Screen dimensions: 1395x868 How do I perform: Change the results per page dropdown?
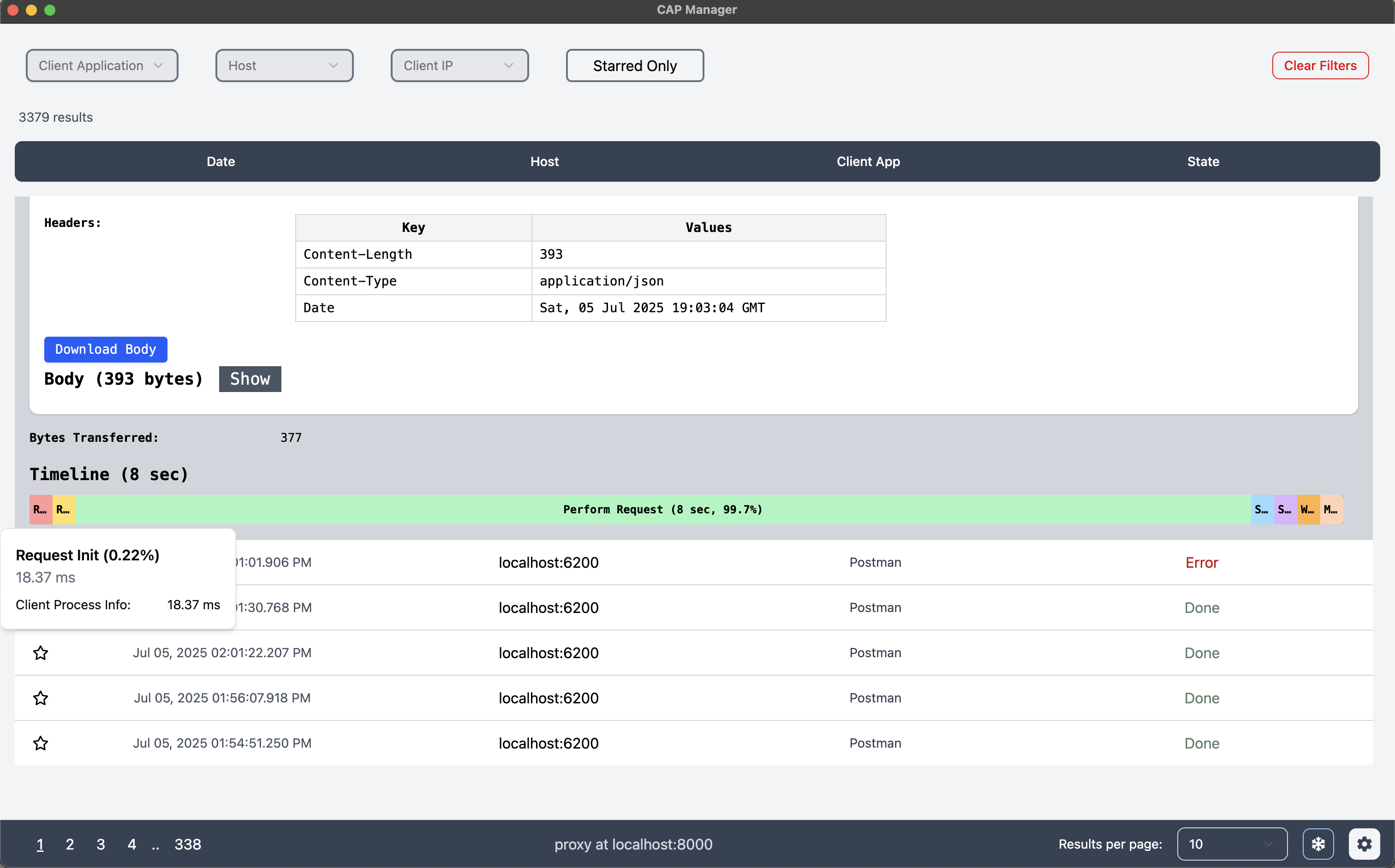[x=1232, y=844]
